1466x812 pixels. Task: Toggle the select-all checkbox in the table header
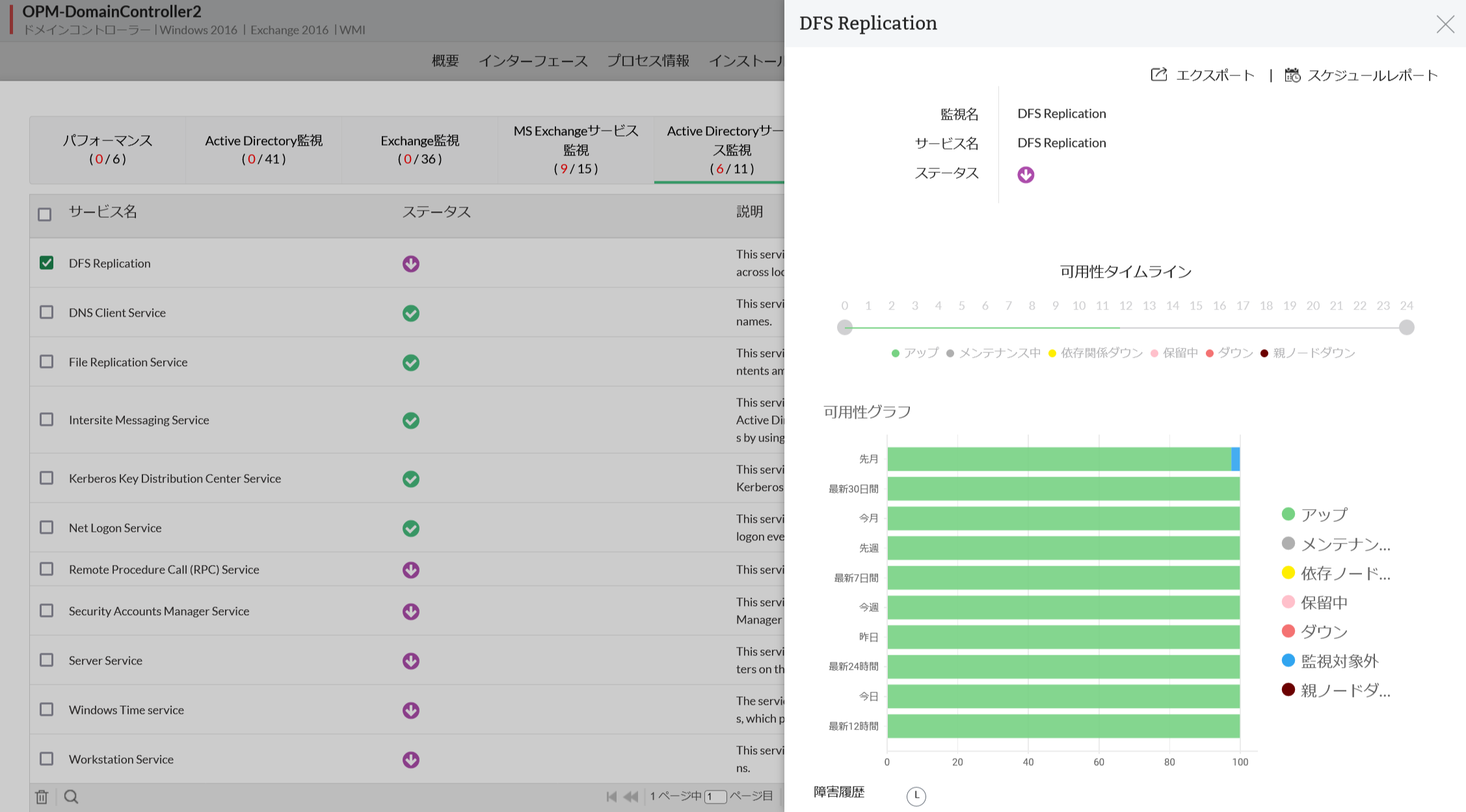pyautogui.click(x=44, y=214)
